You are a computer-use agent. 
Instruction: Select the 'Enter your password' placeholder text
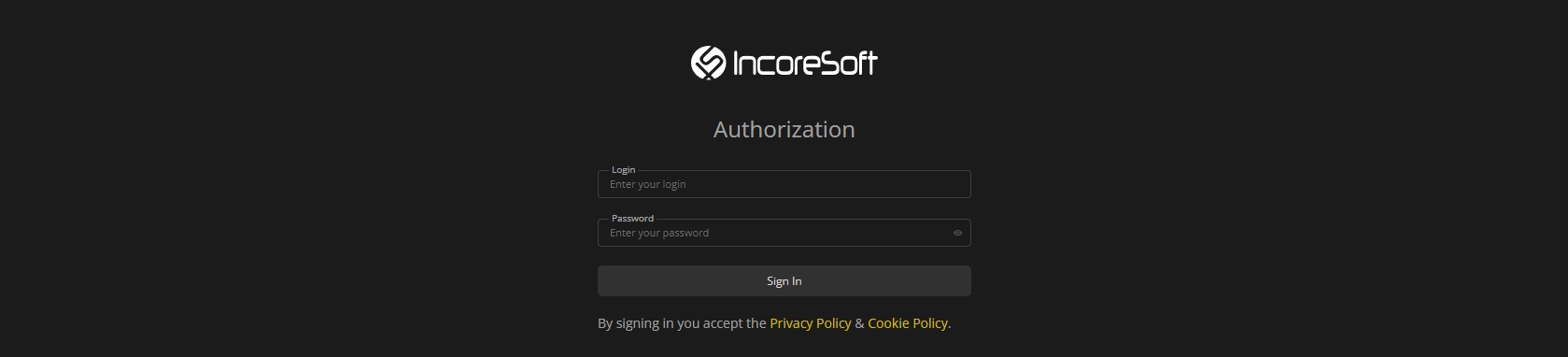[x=658, y=233]
